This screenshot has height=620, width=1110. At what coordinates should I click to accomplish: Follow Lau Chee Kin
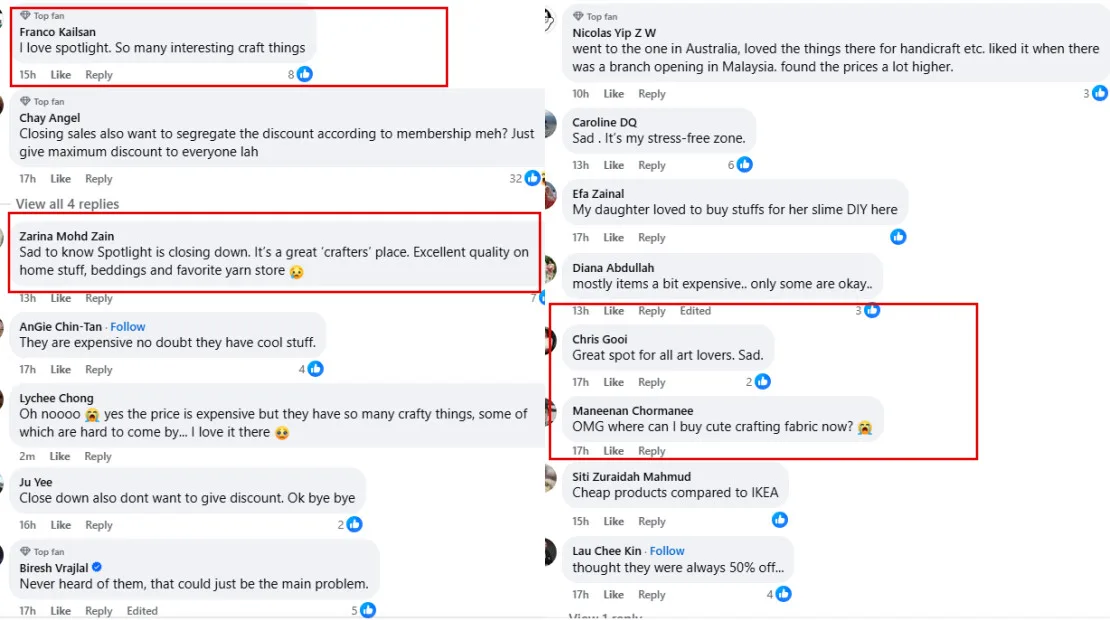[667, 551]
